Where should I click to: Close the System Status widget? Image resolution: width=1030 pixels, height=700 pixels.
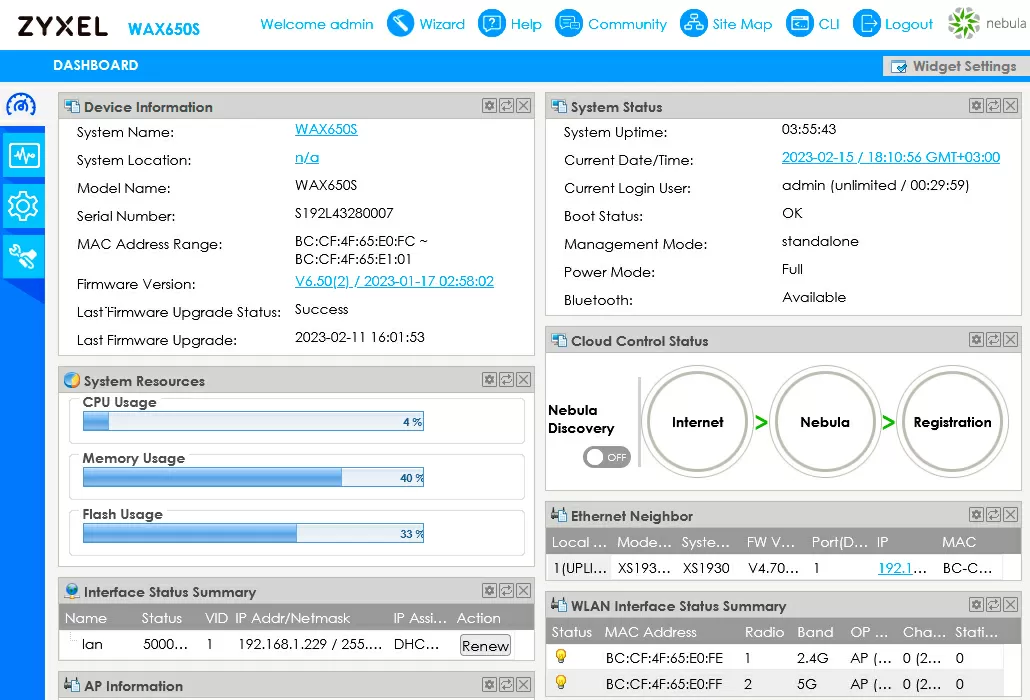point(1011,106)
